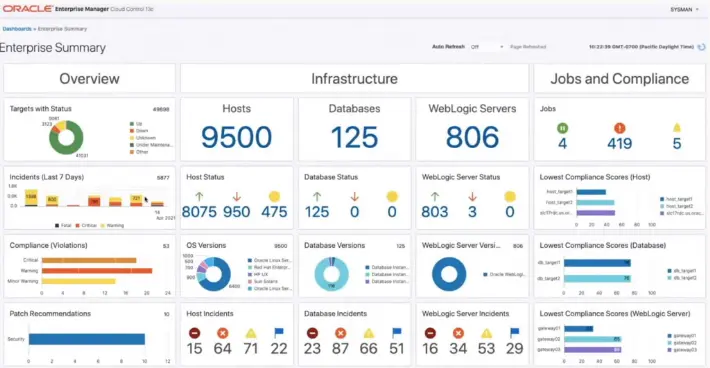Click the gateway01 bar in WebLogic compliance scores
710x368 pixels.
[579, 329]
